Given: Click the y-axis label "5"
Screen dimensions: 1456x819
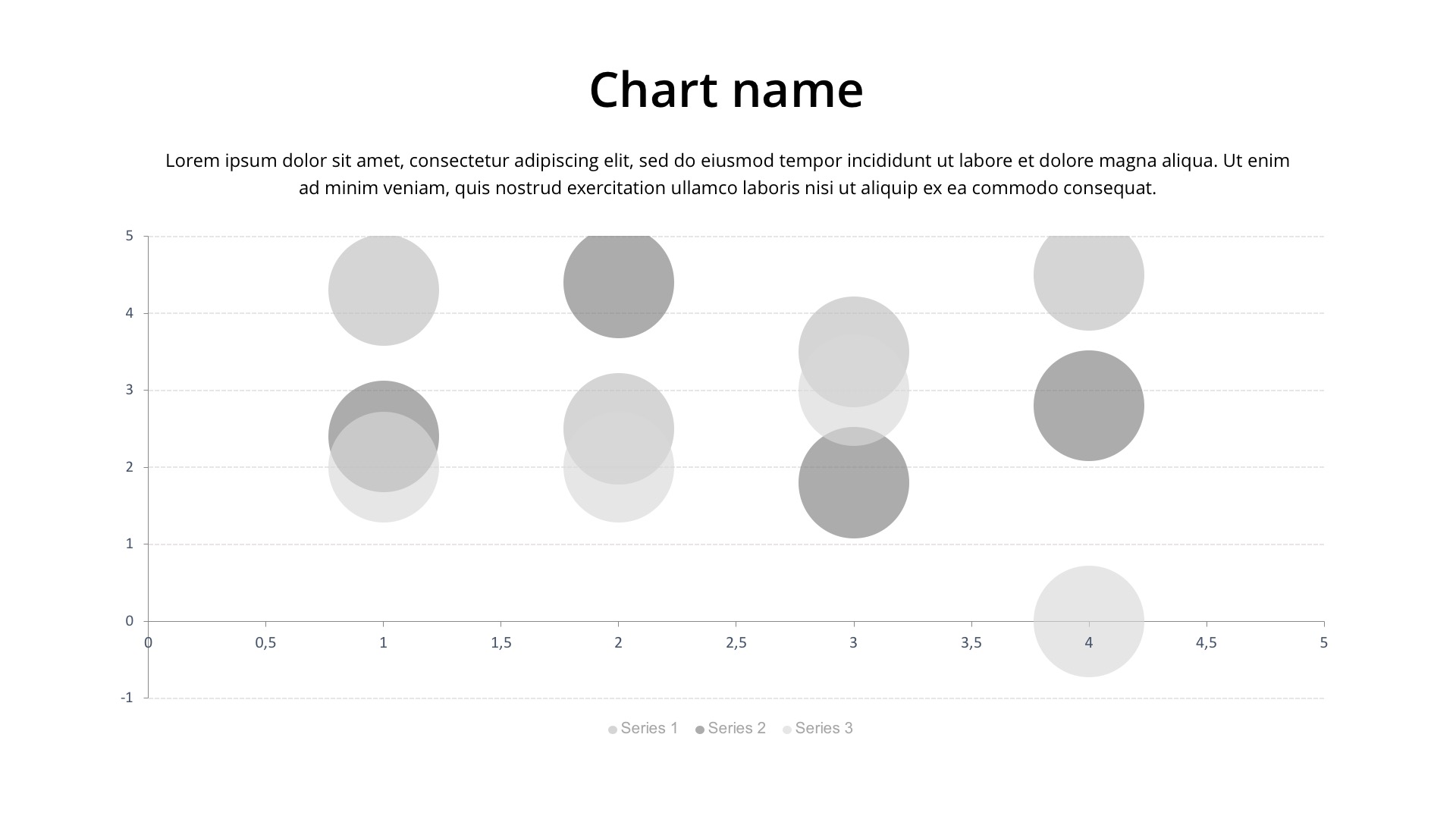Looking at the screenshot, I should (x=130, y=236).
